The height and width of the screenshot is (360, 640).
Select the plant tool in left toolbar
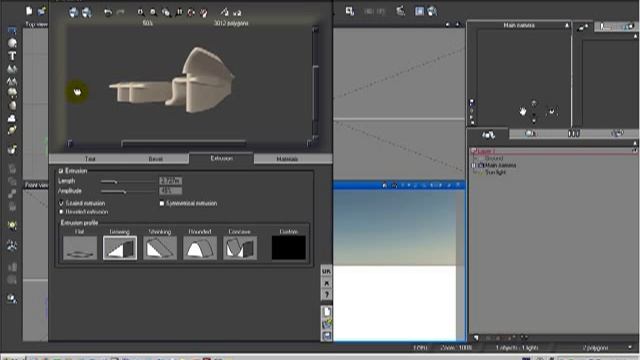coord(12,93)
